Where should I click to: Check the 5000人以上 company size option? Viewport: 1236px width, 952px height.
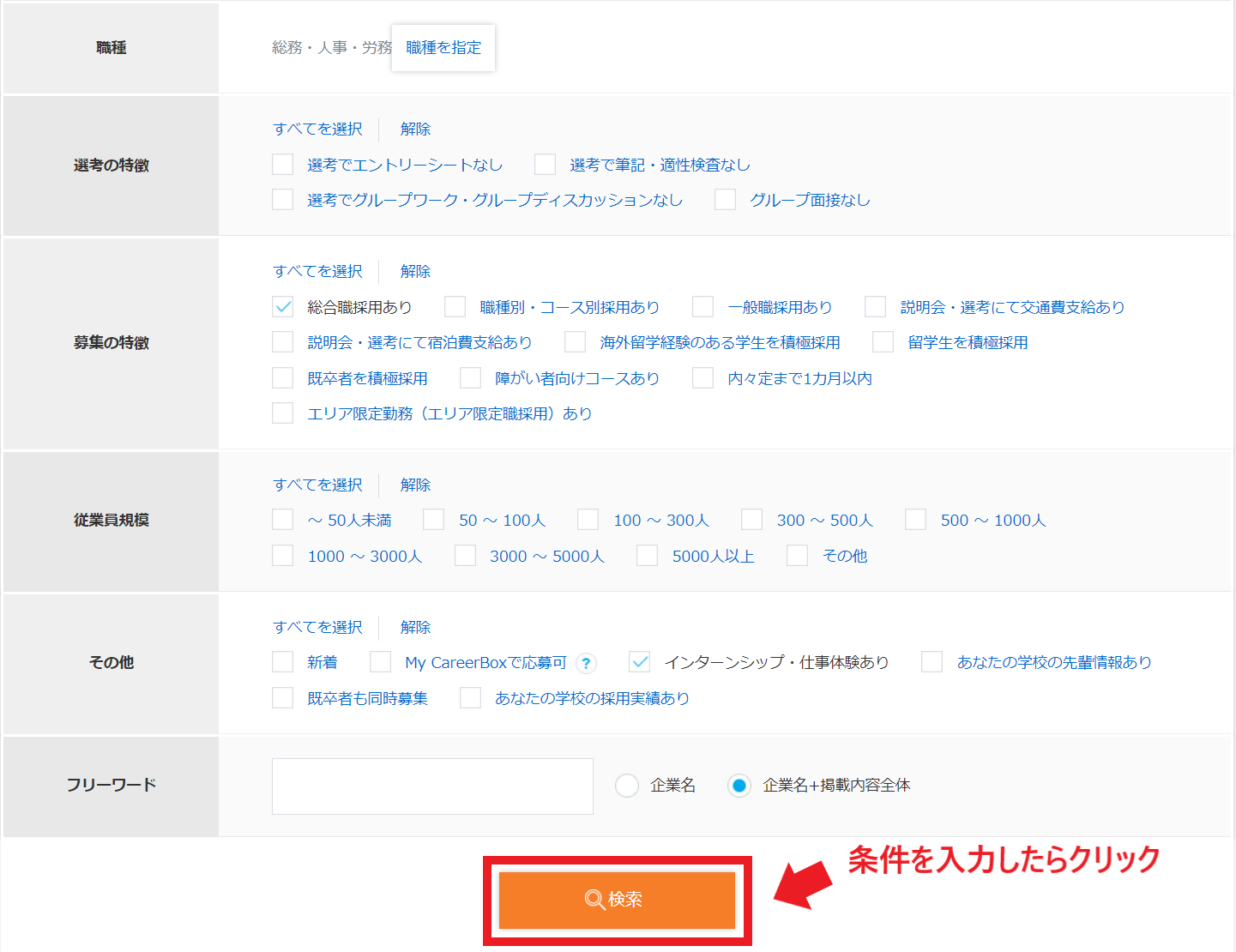point(647,555)
